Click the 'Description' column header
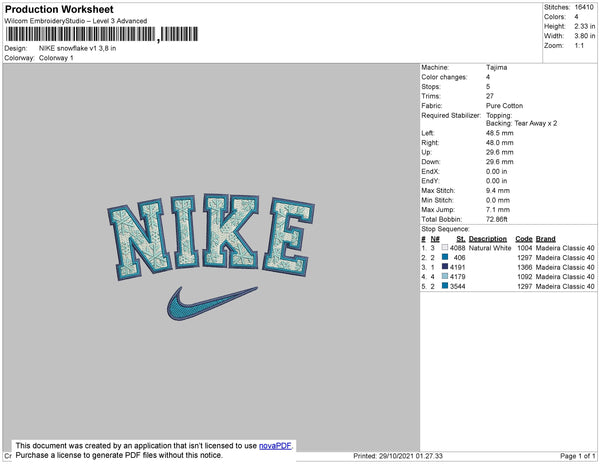The height and width of the screenshot is (464, 600). [x=488, y=239]
